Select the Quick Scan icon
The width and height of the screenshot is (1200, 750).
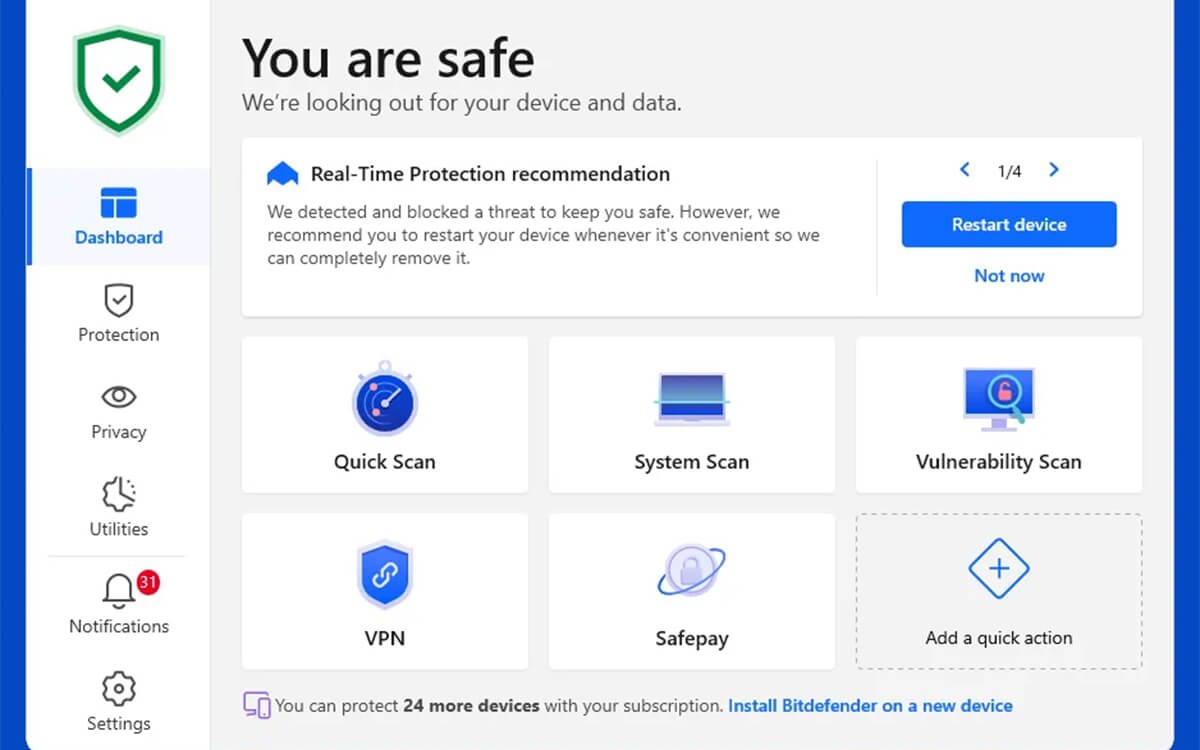(385, 398)
